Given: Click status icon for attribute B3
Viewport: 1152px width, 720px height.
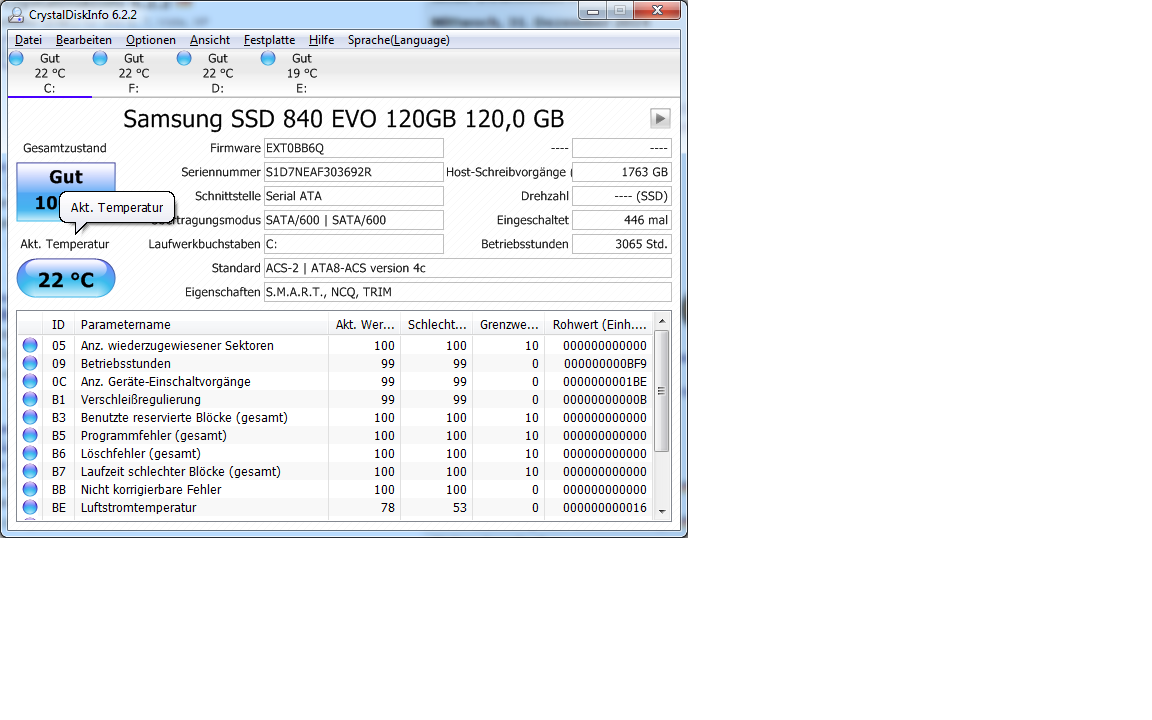Looking at the screenshot, I should point(30,417).
